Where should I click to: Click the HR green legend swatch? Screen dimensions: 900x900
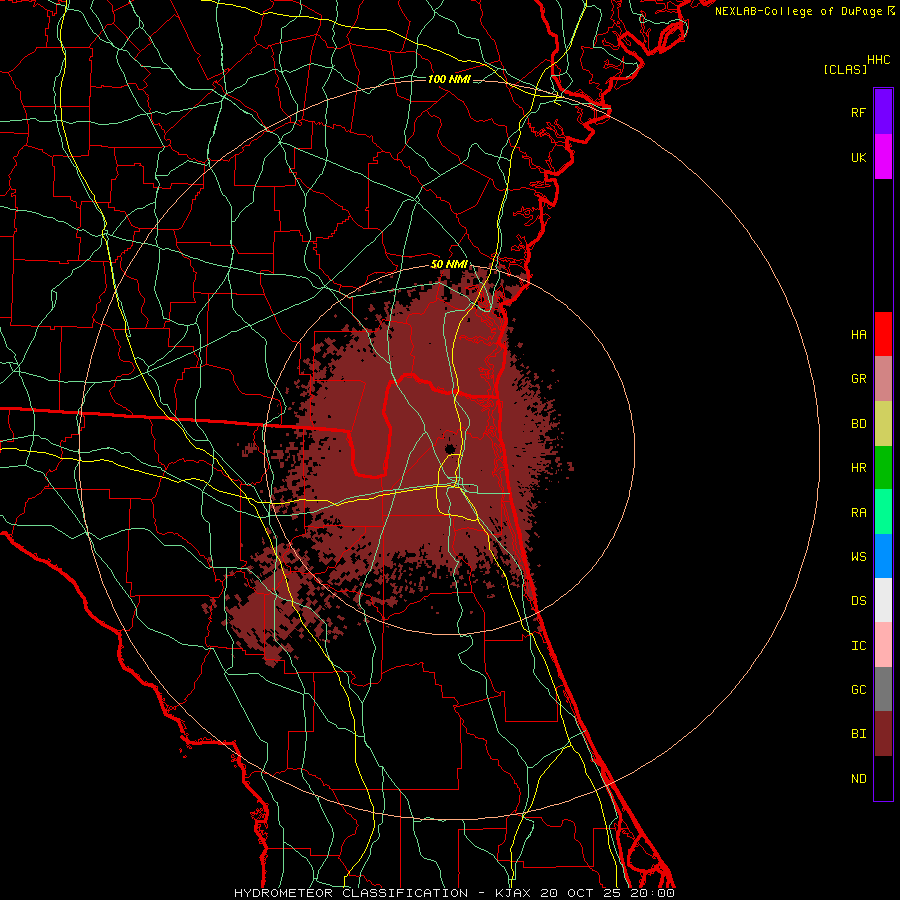coord(883,468)
